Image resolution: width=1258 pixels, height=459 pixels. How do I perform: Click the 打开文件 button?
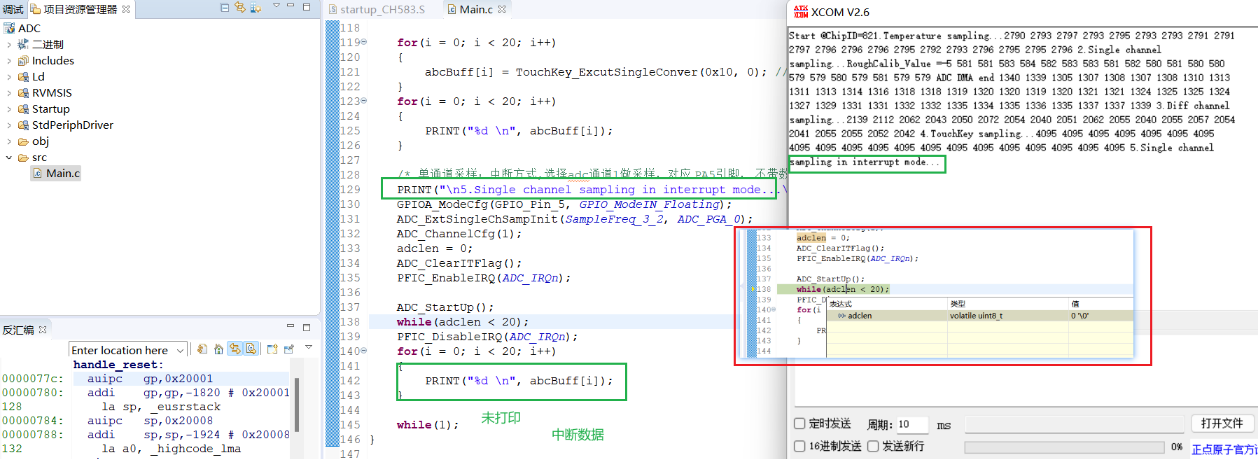(1220, 424)
